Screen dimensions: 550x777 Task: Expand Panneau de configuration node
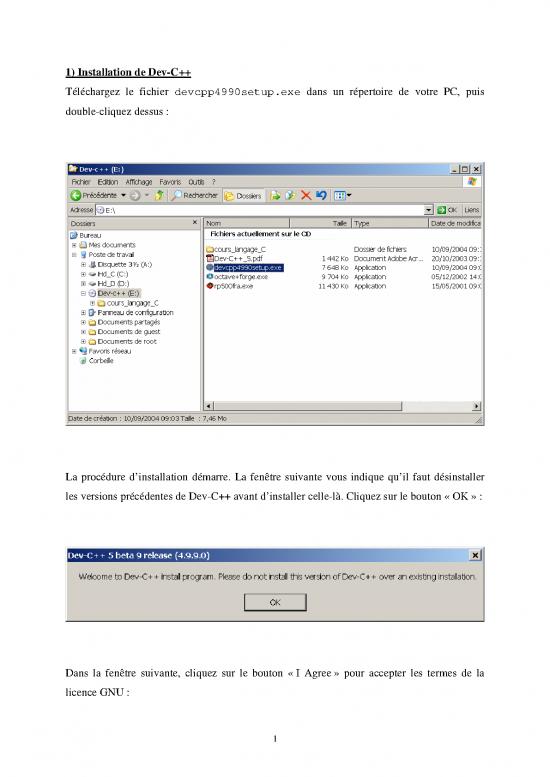click(x=83, y=313)
